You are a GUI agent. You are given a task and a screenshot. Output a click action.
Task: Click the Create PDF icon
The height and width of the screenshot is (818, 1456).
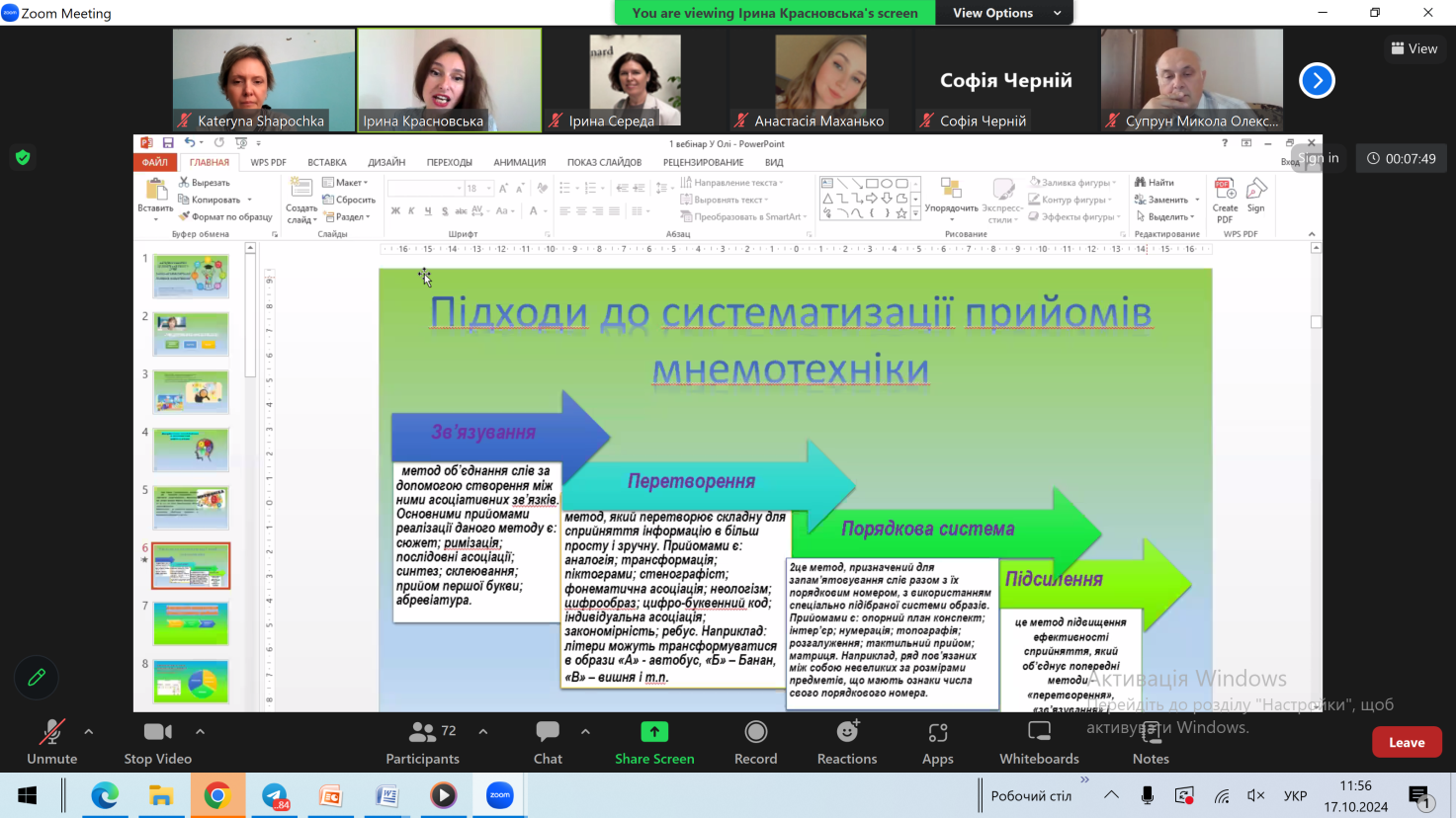[1225, 201]
